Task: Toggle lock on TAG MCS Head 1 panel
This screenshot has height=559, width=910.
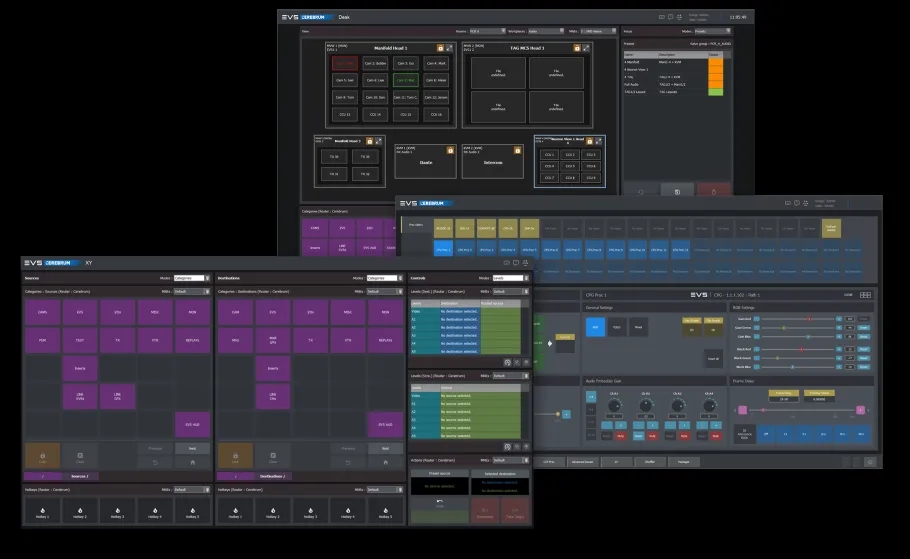Action: click(577, 48)
